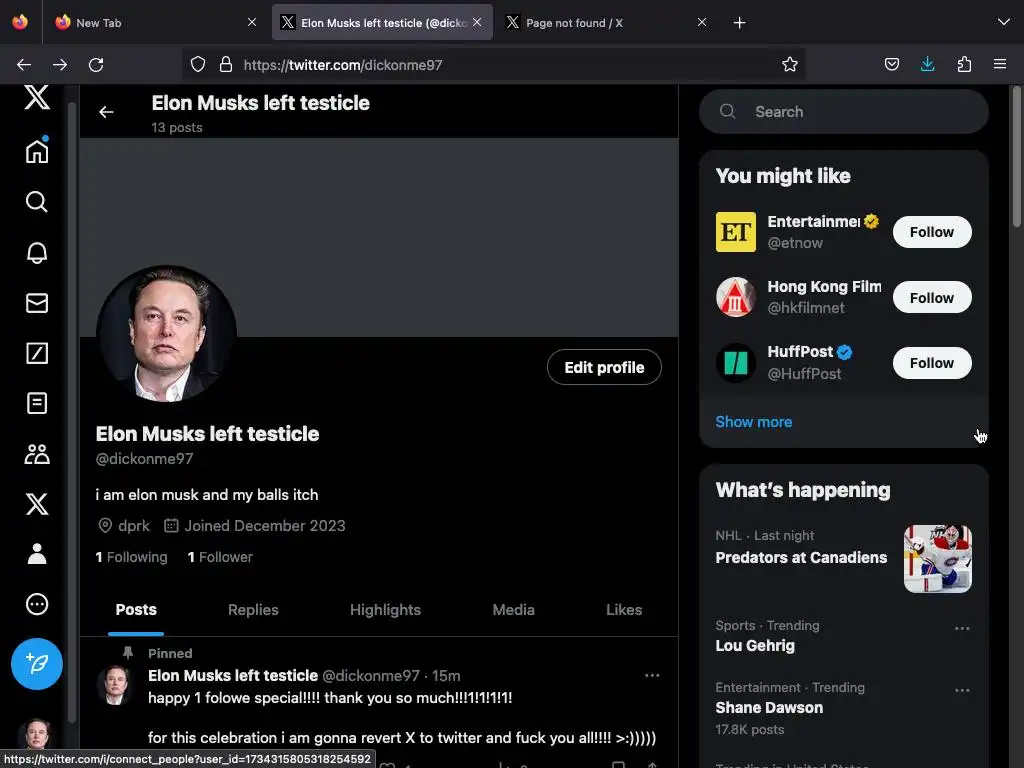Open tracking protection shield icon
Viewport: 1024px width, 768px height.
tap(197, 65)
